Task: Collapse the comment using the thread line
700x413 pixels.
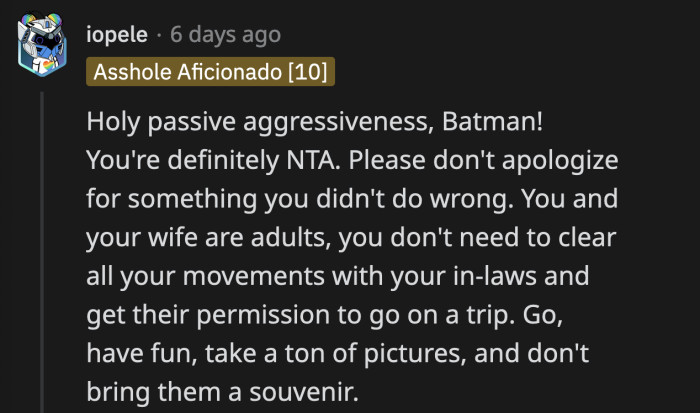Action: coord(42,250)
